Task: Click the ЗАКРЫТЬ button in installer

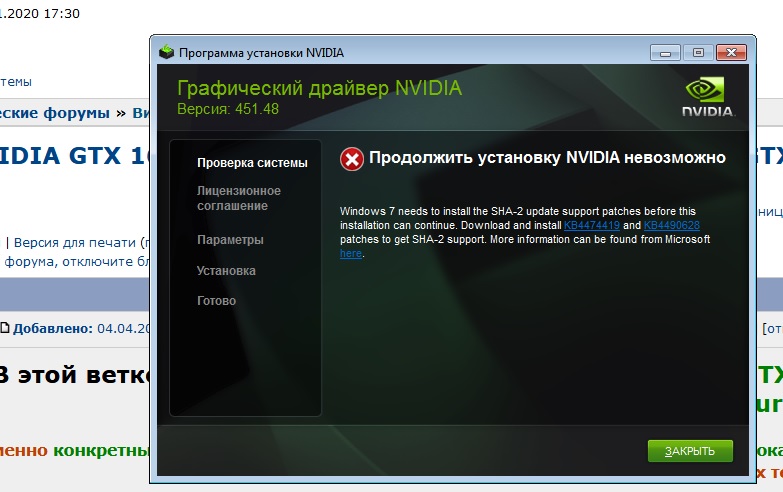Action: (690, 451)
